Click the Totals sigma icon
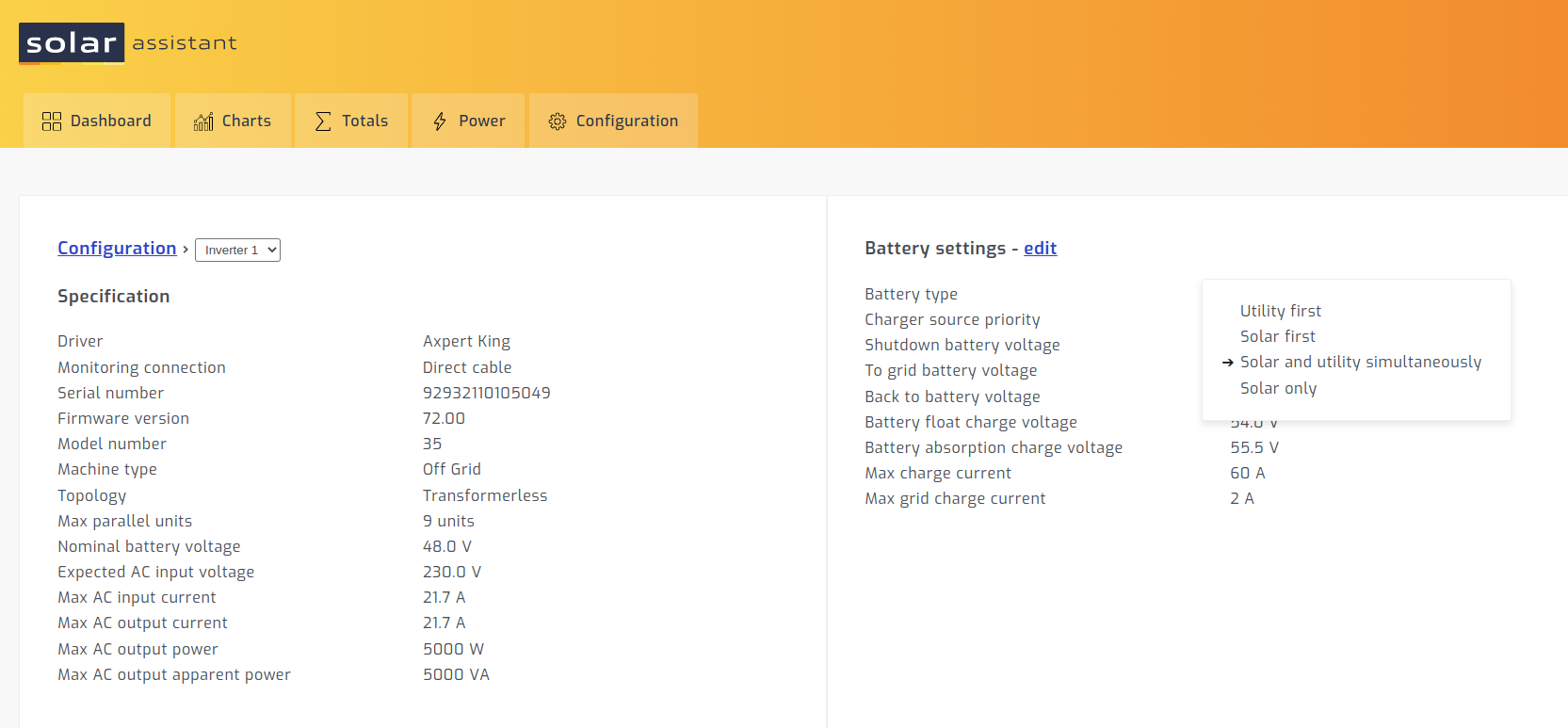The image size is (1568, 728). click(323, 121)
